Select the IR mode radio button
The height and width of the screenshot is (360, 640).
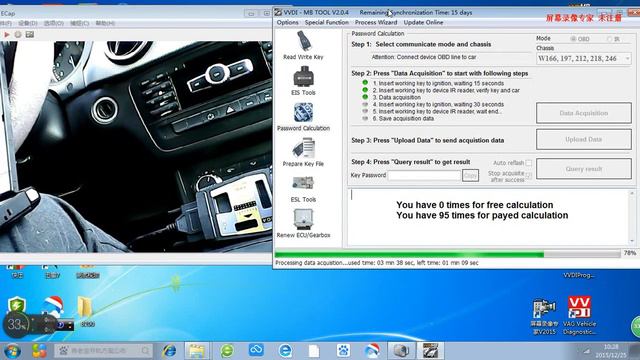coord(609,39)
